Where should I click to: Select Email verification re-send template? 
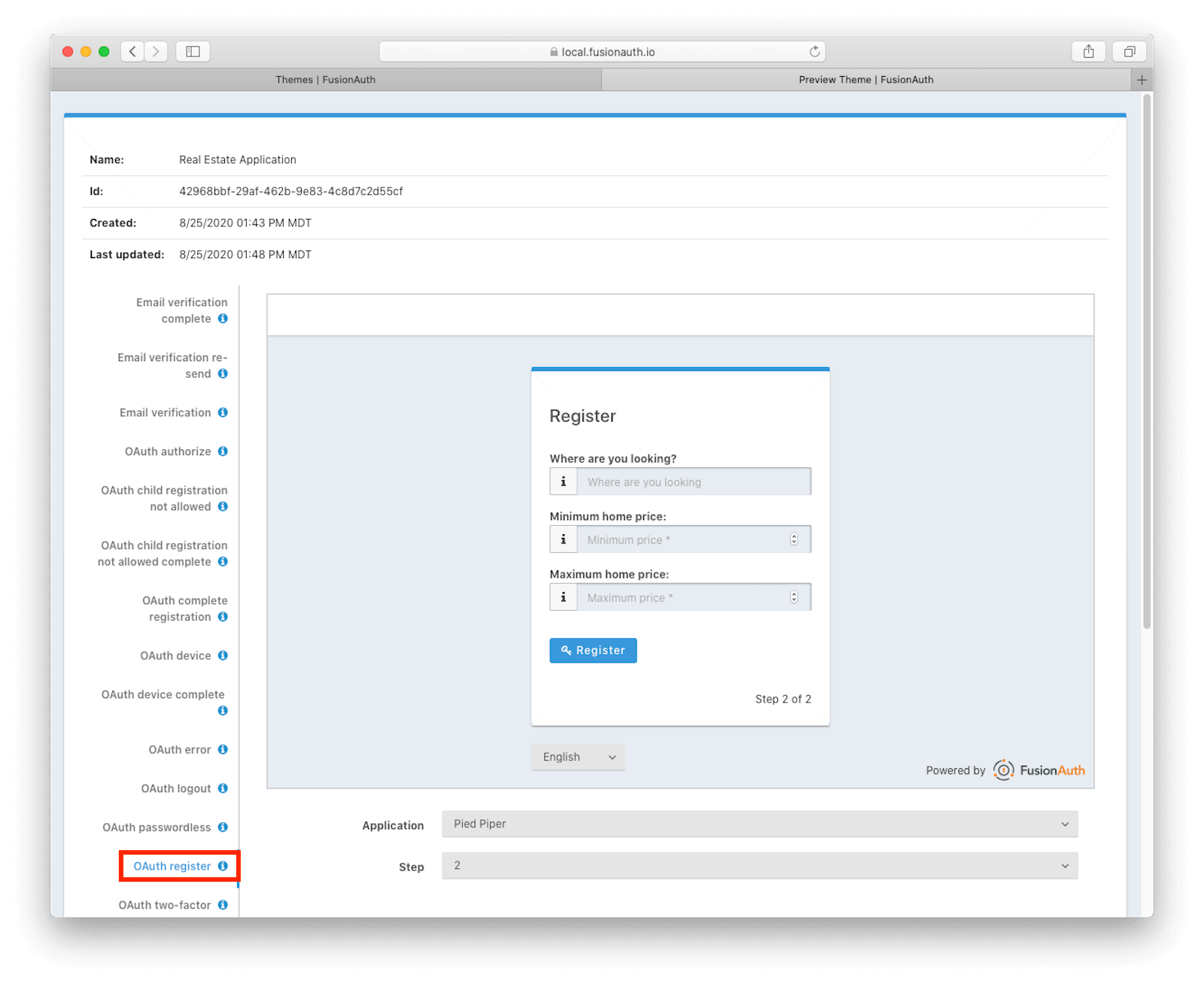[x=172, y=366]
